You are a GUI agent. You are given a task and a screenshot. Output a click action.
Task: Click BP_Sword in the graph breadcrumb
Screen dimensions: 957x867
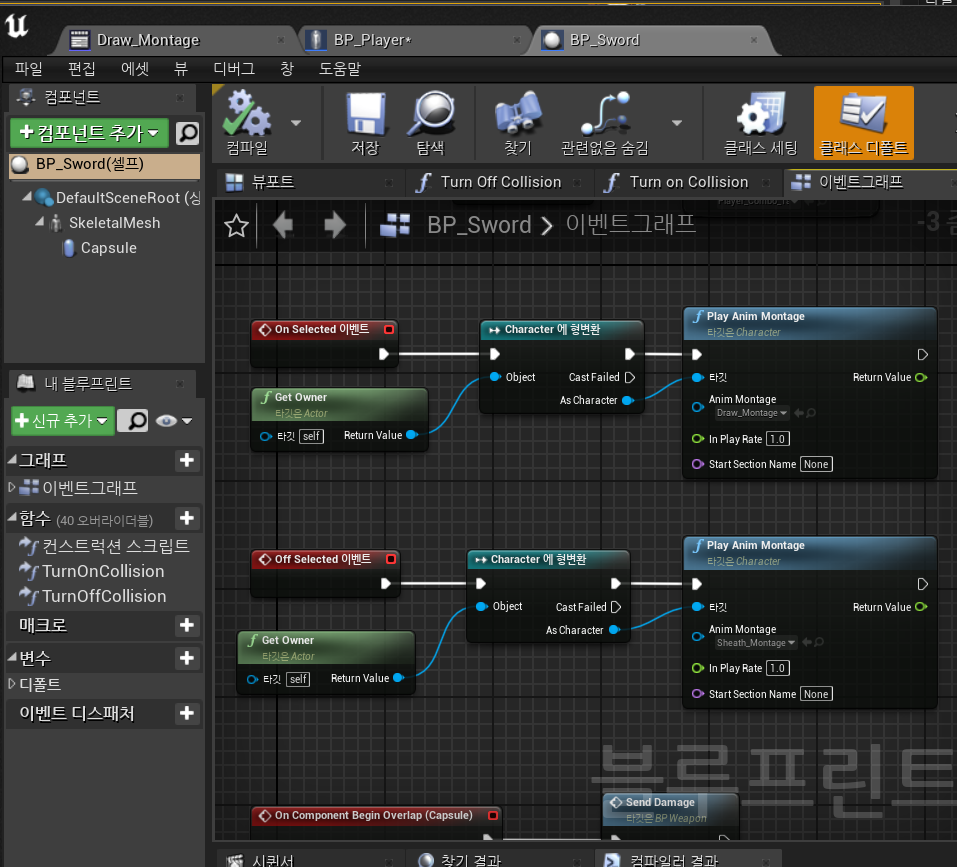tap(479, 225)
